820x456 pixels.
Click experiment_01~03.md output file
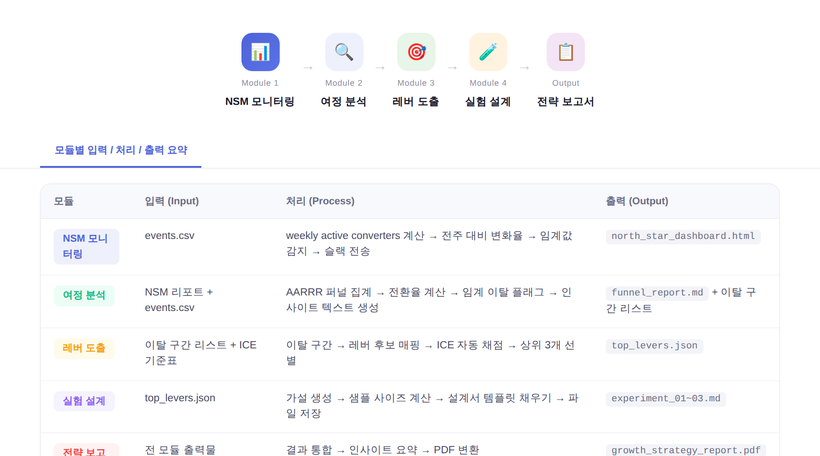[666, 398]
